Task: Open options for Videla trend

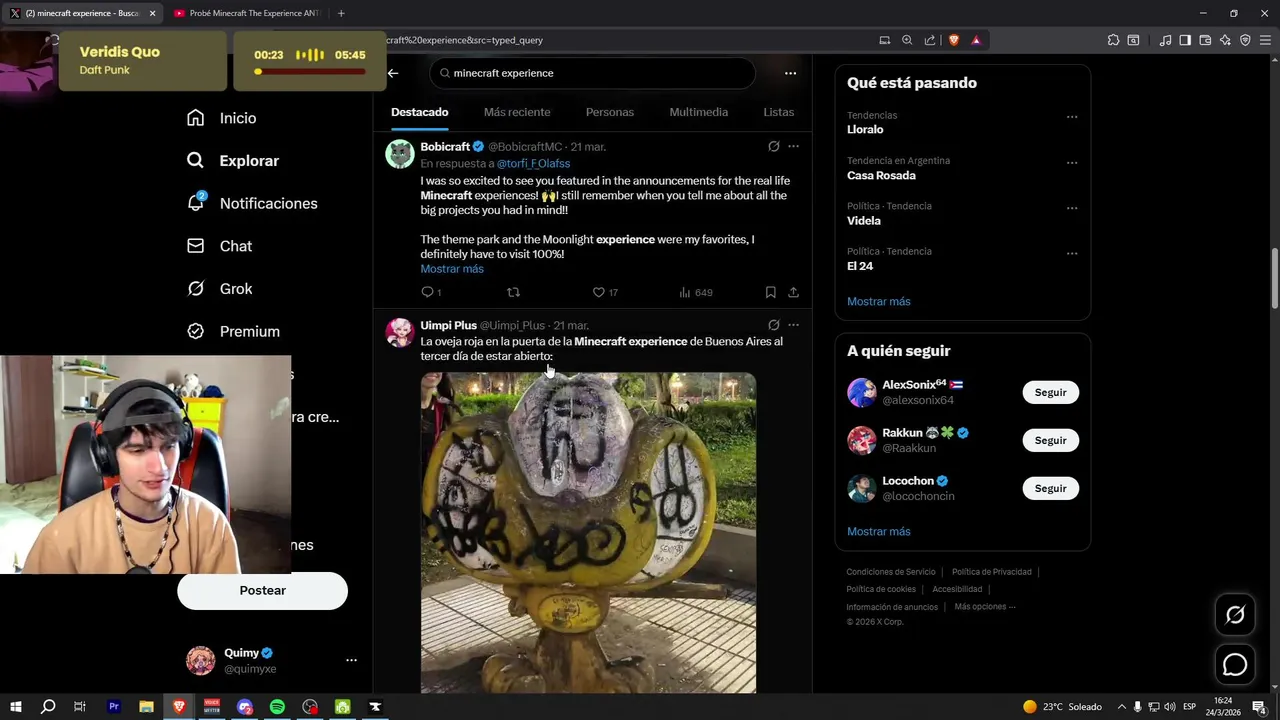Action: click(x=1072, y=208)
